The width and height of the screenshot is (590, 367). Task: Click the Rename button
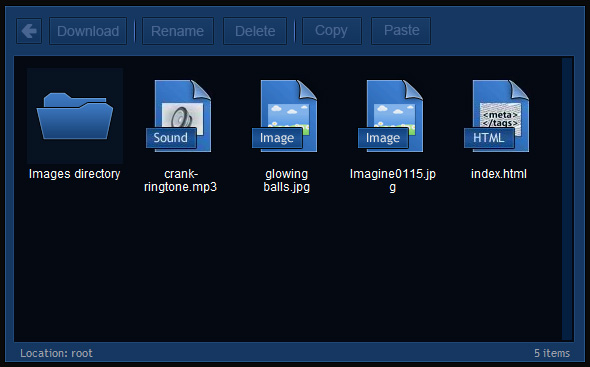point(178,31)
